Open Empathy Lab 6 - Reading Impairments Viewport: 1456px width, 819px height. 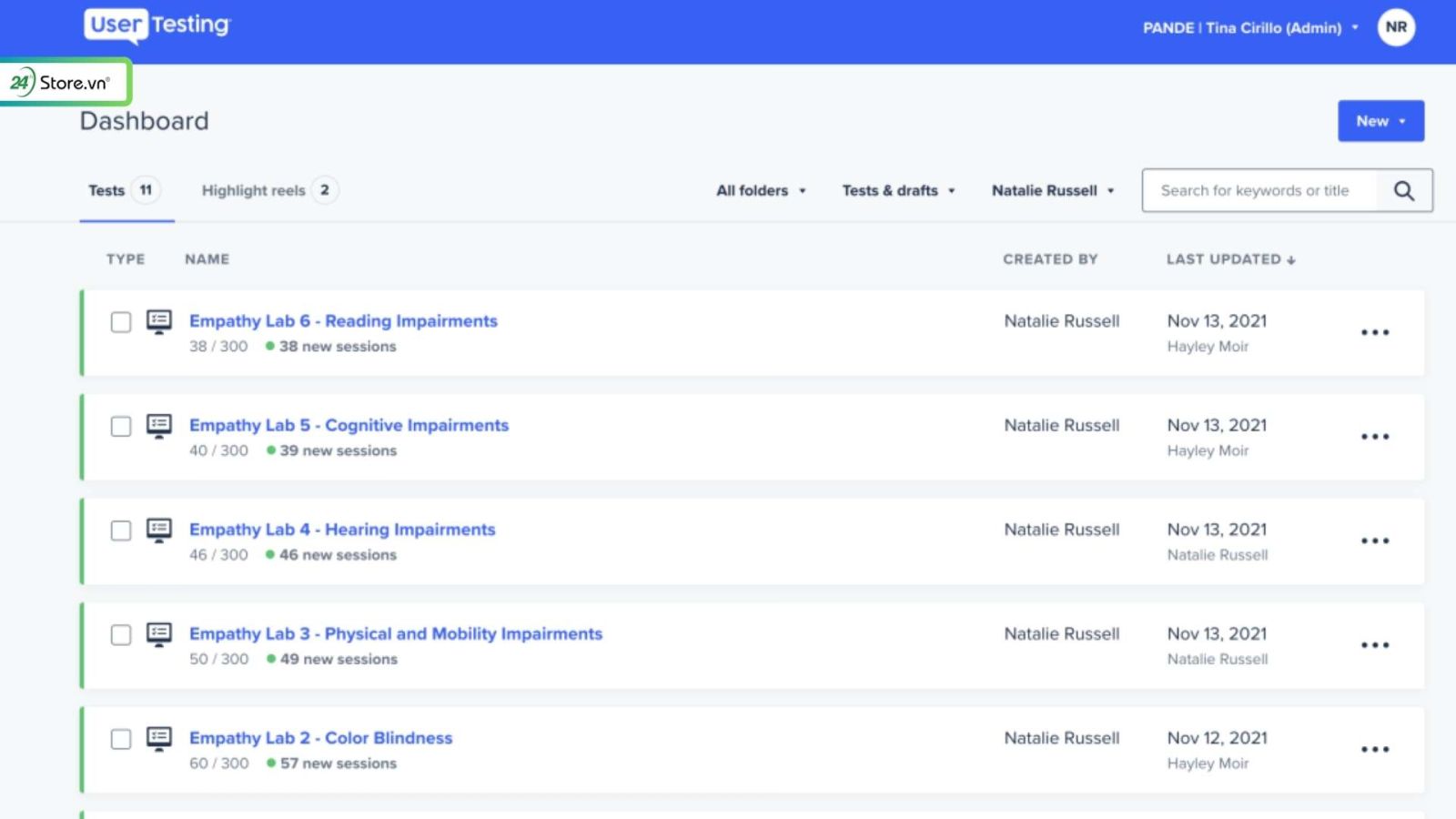(x=343, y=321)
